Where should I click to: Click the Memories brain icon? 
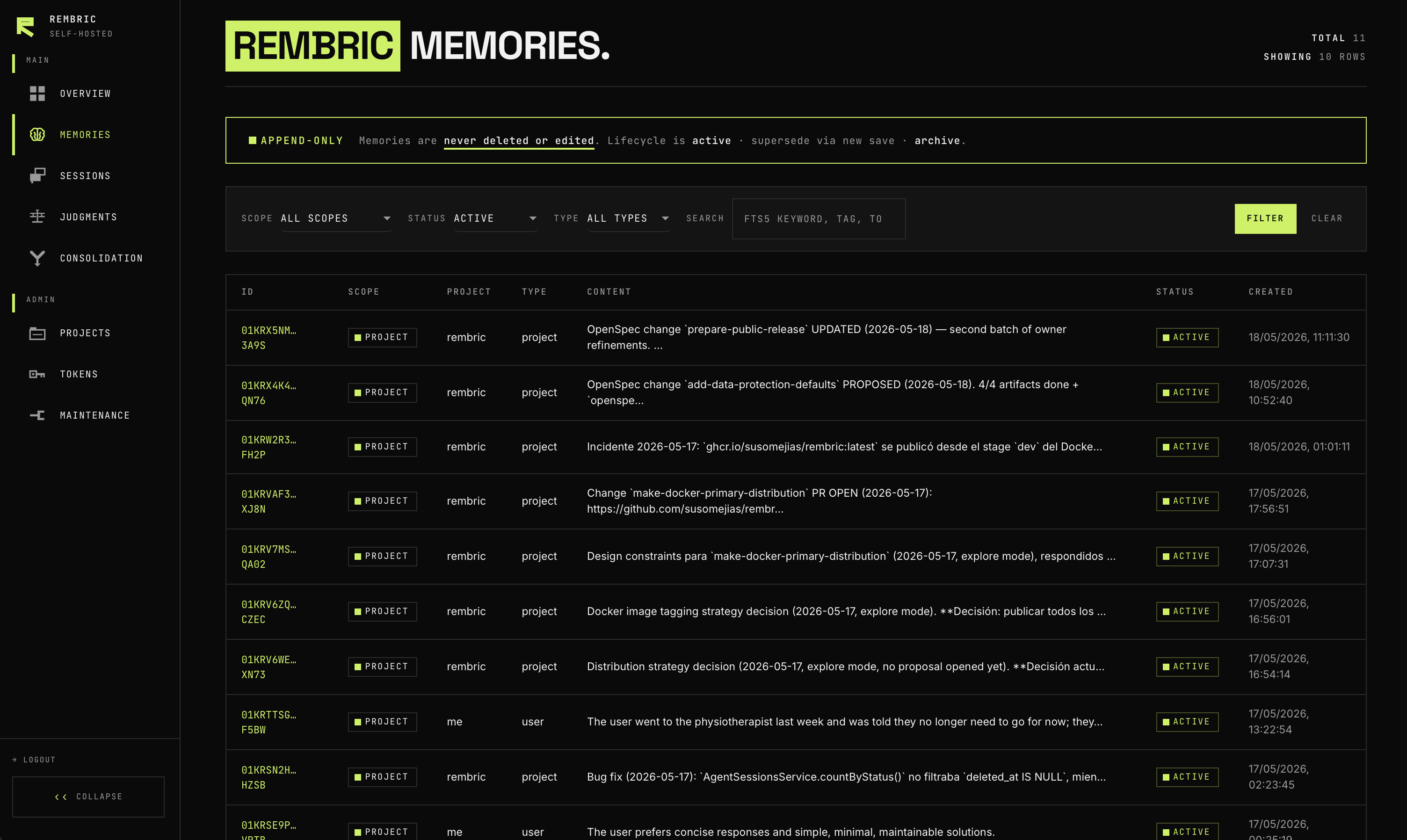(x=37, y=135)
